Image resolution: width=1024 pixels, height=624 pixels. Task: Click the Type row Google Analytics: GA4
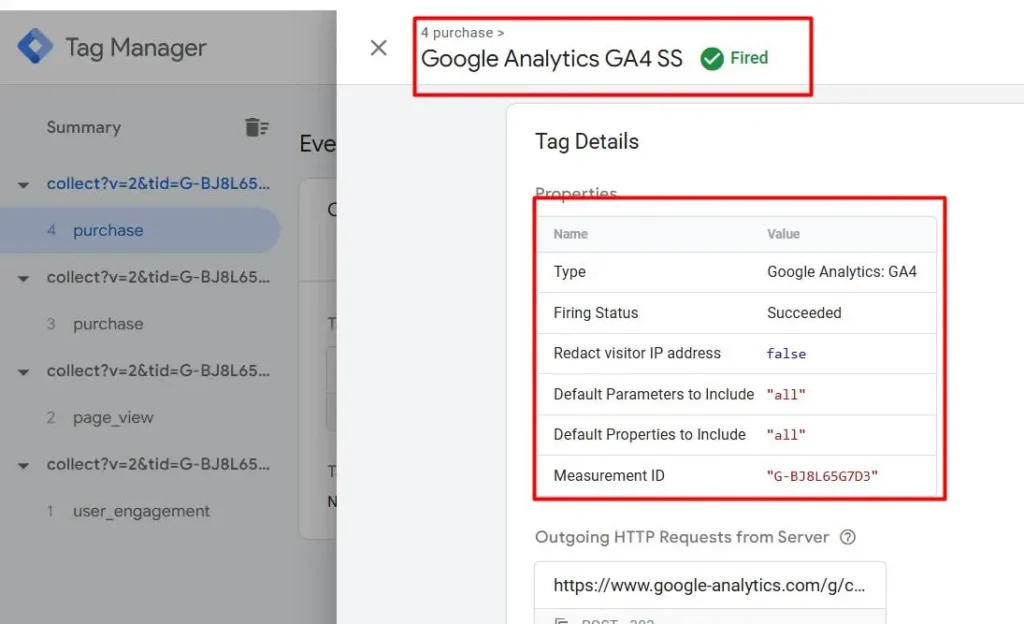[841, 272]
